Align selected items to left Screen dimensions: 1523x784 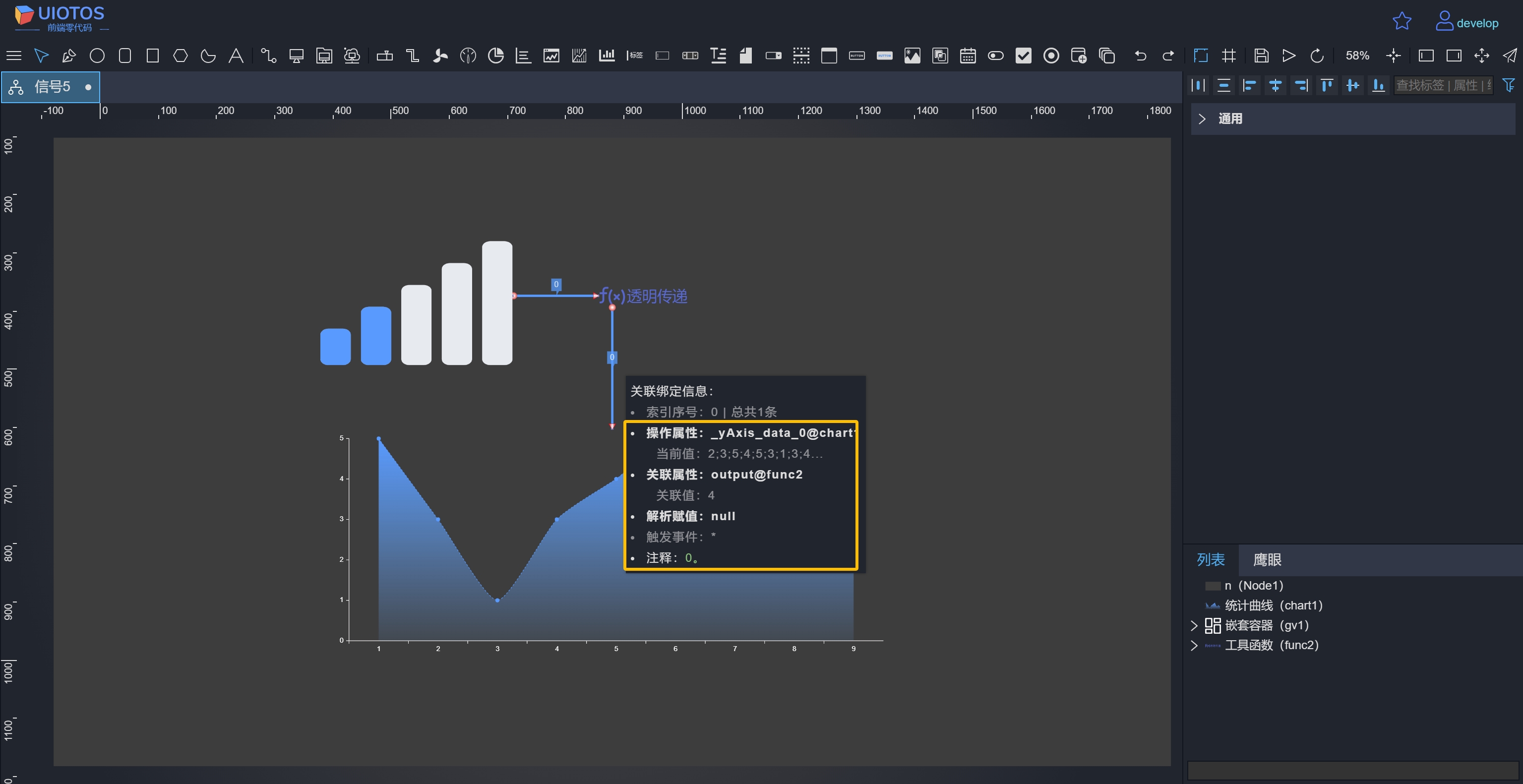tap(1249, 86)
